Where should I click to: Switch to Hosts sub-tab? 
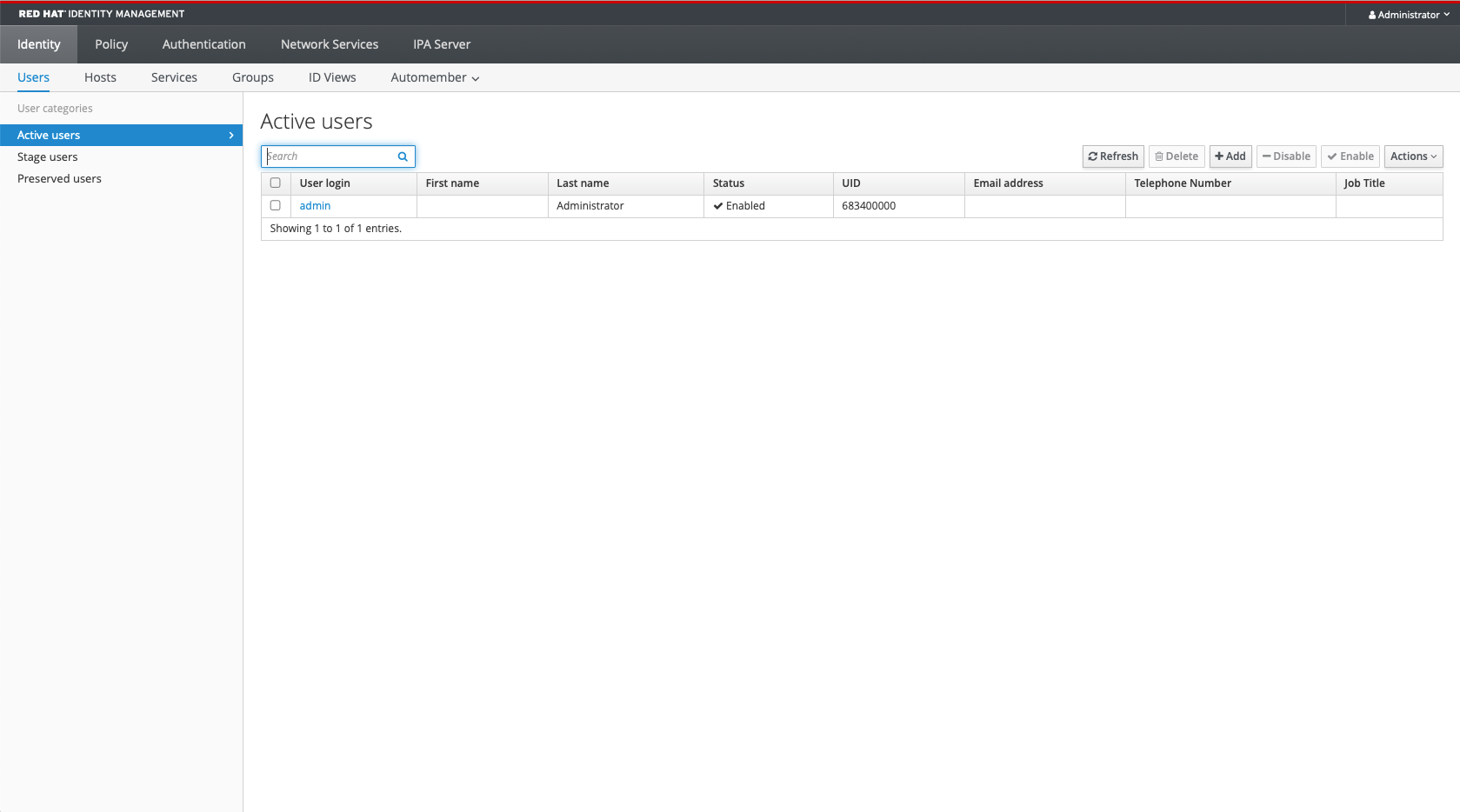coord(100,77)
